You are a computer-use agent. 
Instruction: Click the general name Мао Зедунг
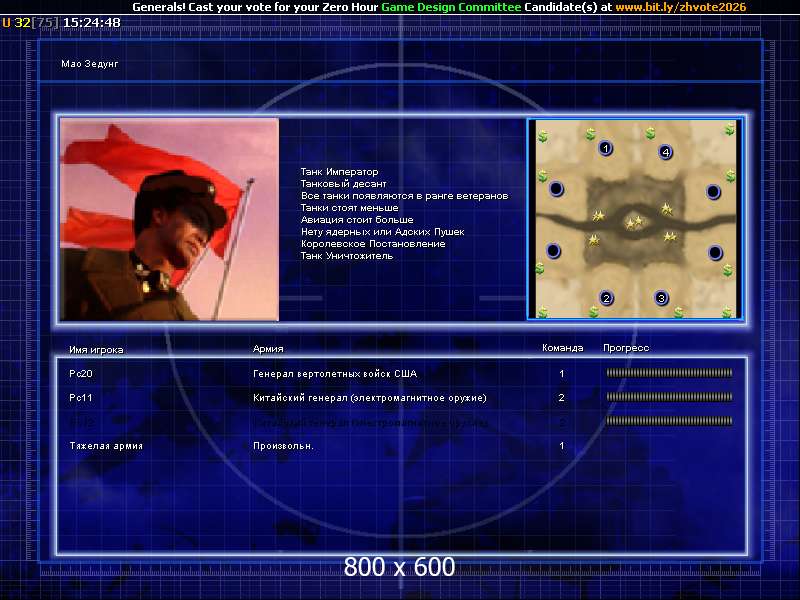90,64
